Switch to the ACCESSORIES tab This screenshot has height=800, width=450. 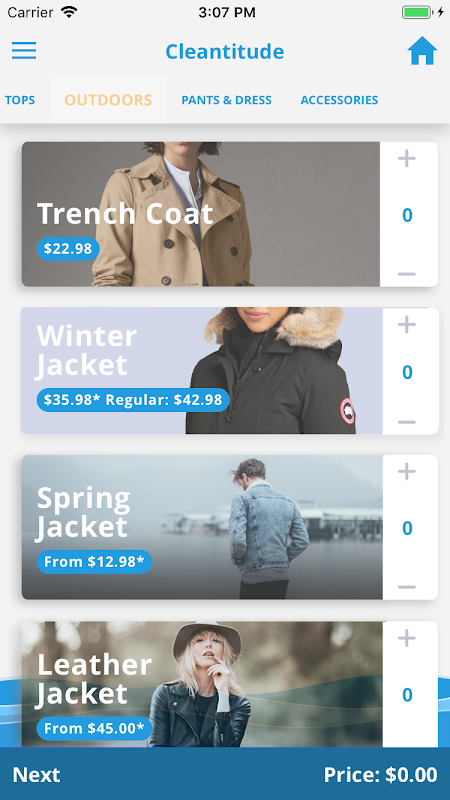click(339, 100)
